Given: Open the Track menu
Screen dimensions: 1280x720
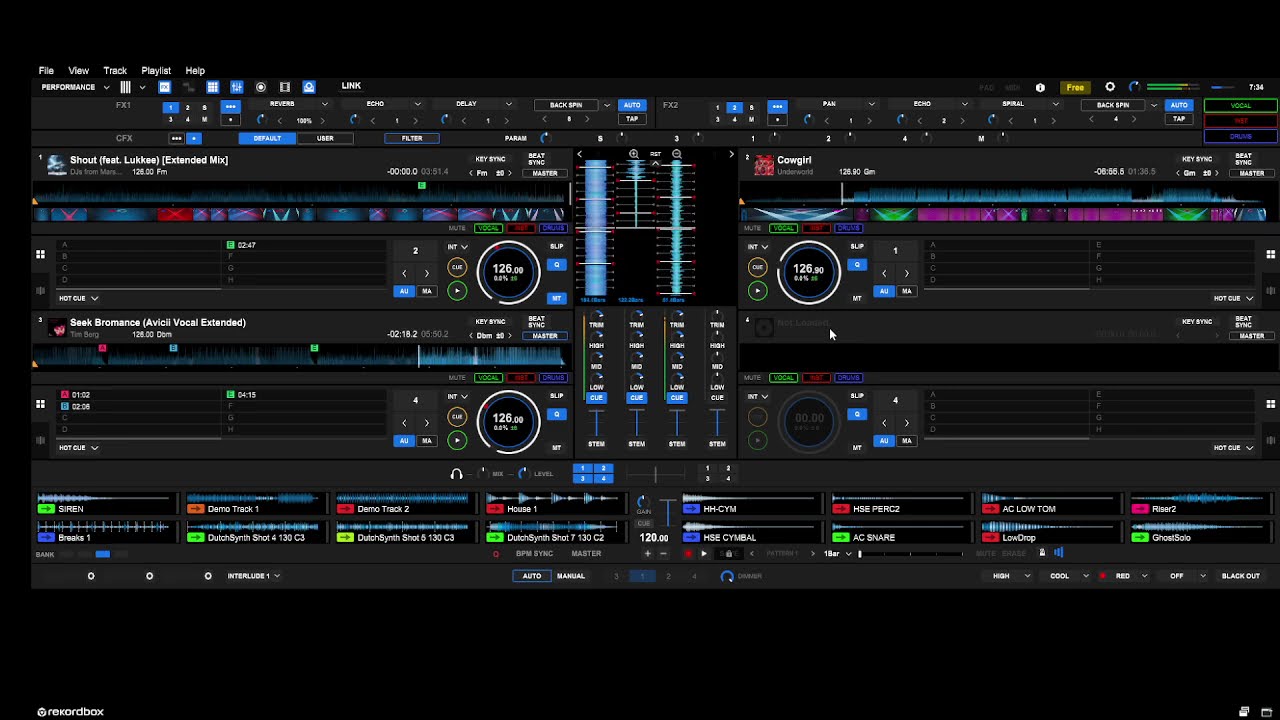Looking at the screenshot, I should pyautogui.click(x=115, y=71).
